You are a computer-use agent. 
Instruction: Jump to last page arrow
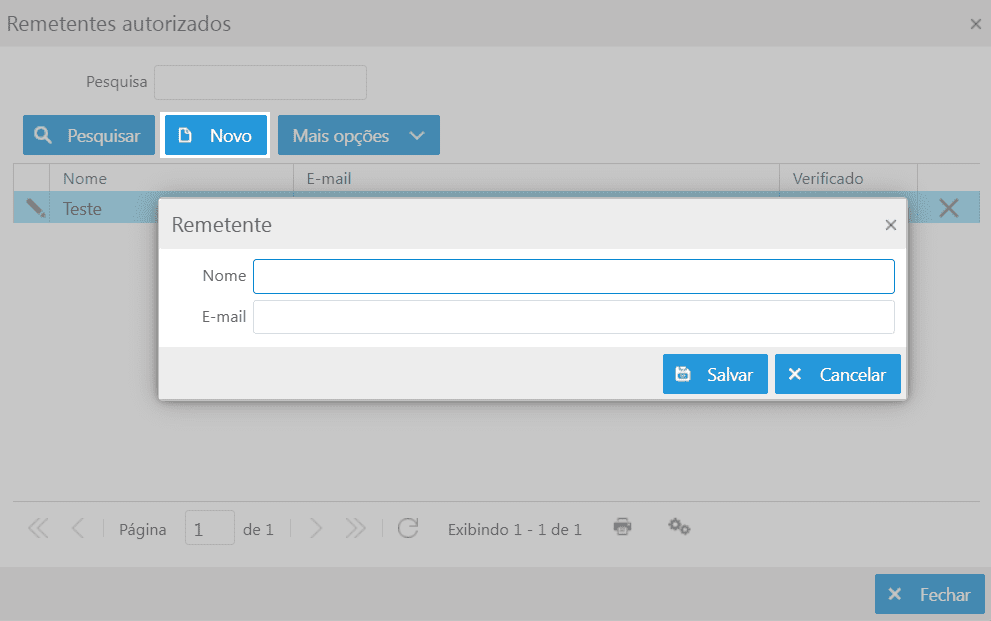355,529
